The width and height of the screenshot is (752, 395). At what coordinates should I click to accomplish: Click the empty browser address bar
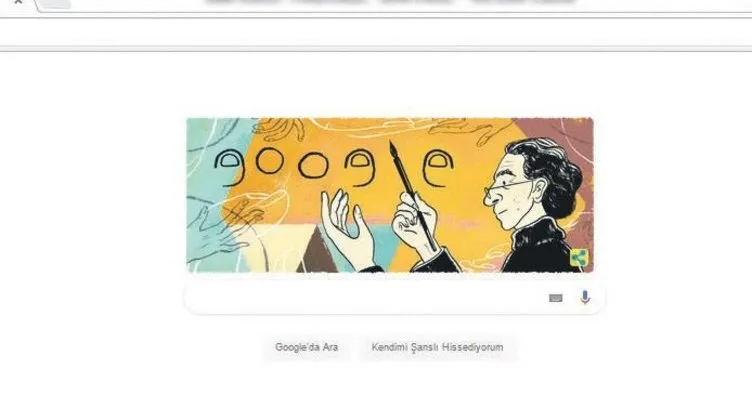(x=376, y=33)
